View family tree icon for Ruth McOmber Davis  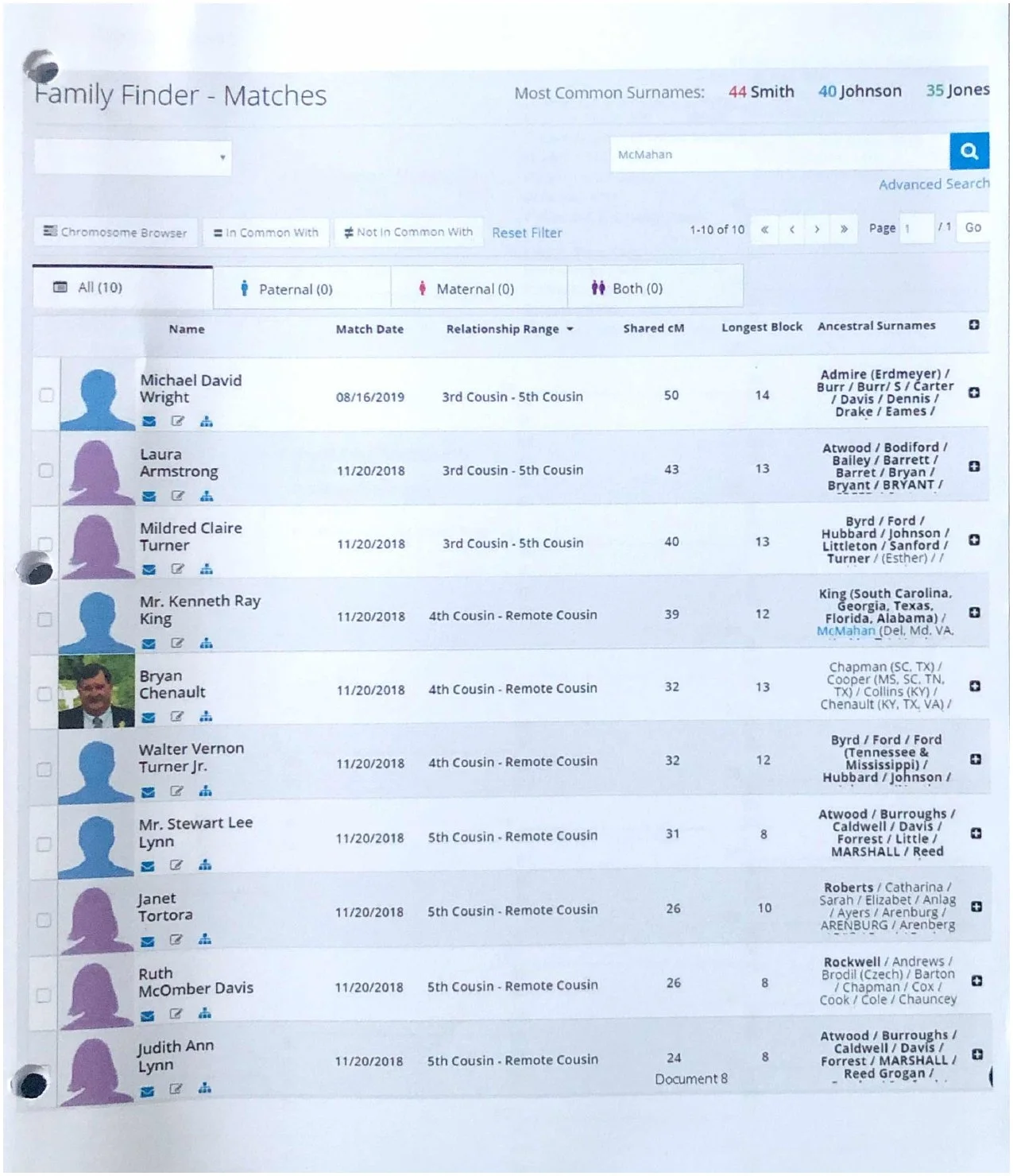point(204,1013)
